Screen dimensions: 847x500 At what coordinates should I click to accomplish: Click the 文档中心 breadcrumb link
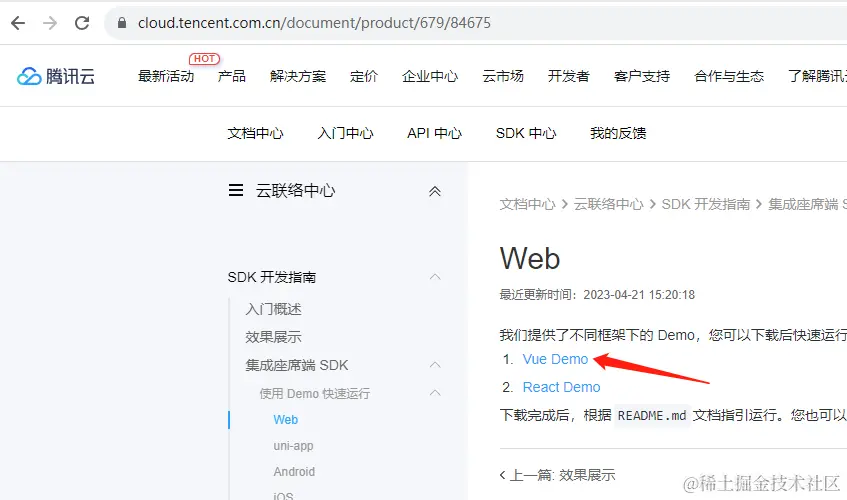[527, 204]
